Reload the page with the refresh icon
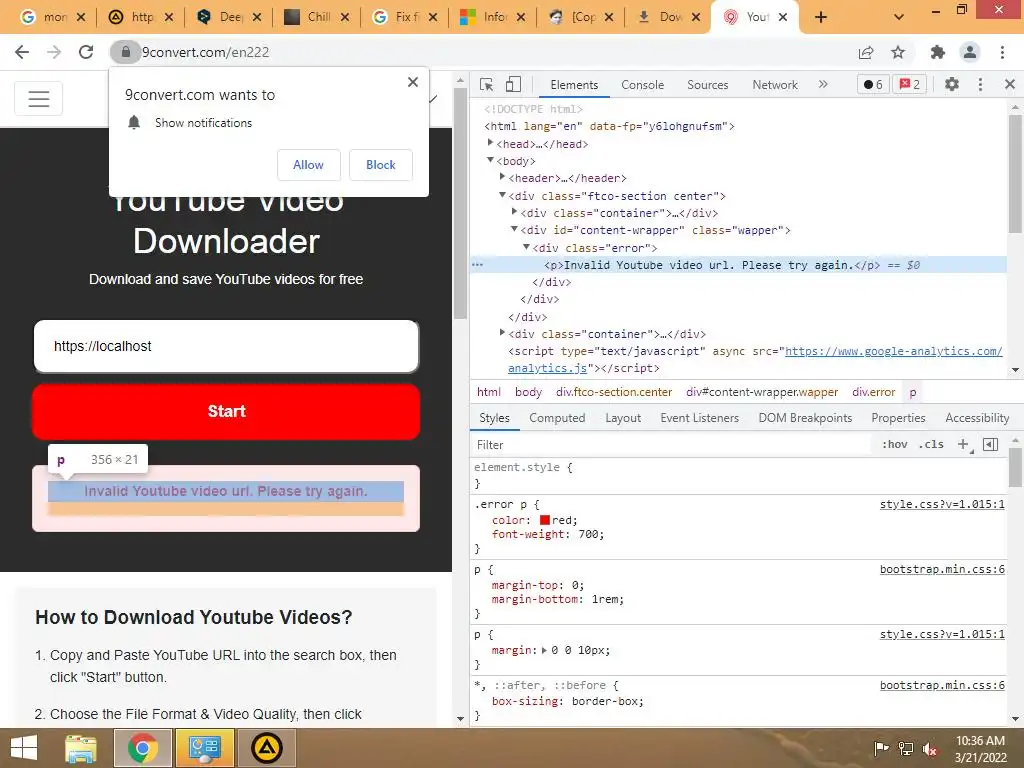Viewport: 1024px width, 768px height. 86,52
